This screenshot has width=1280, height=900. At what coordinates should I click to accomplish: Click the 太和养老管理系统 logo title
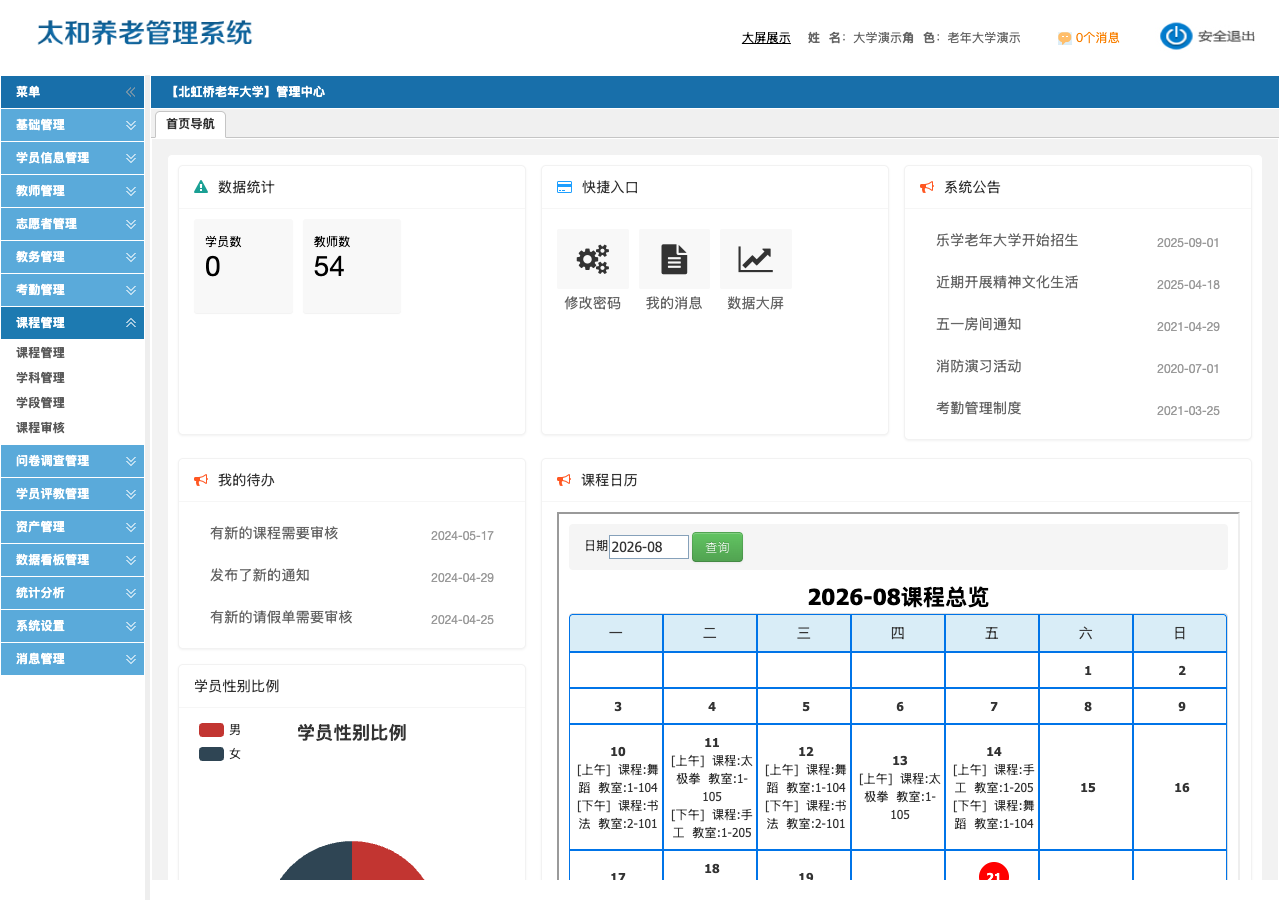(x=144, y=33)
